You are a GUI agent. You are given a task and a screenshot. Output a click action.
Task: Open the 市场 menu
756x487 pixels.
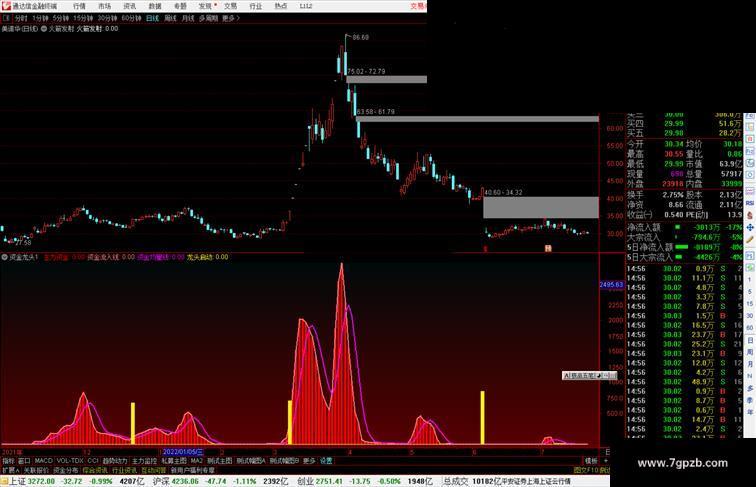click(x=104, y=6)
